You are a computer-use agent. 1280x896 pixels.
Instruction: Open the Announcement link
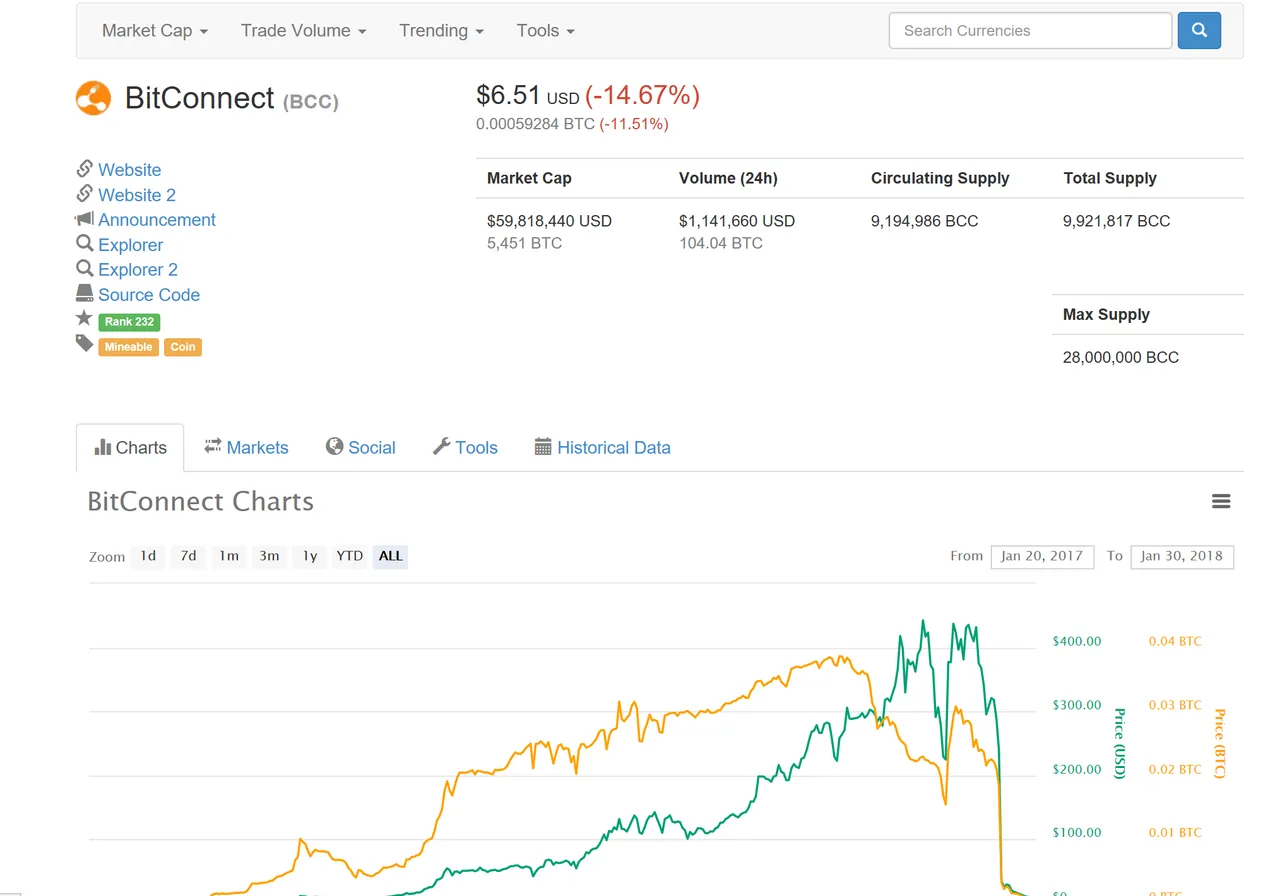157,220
